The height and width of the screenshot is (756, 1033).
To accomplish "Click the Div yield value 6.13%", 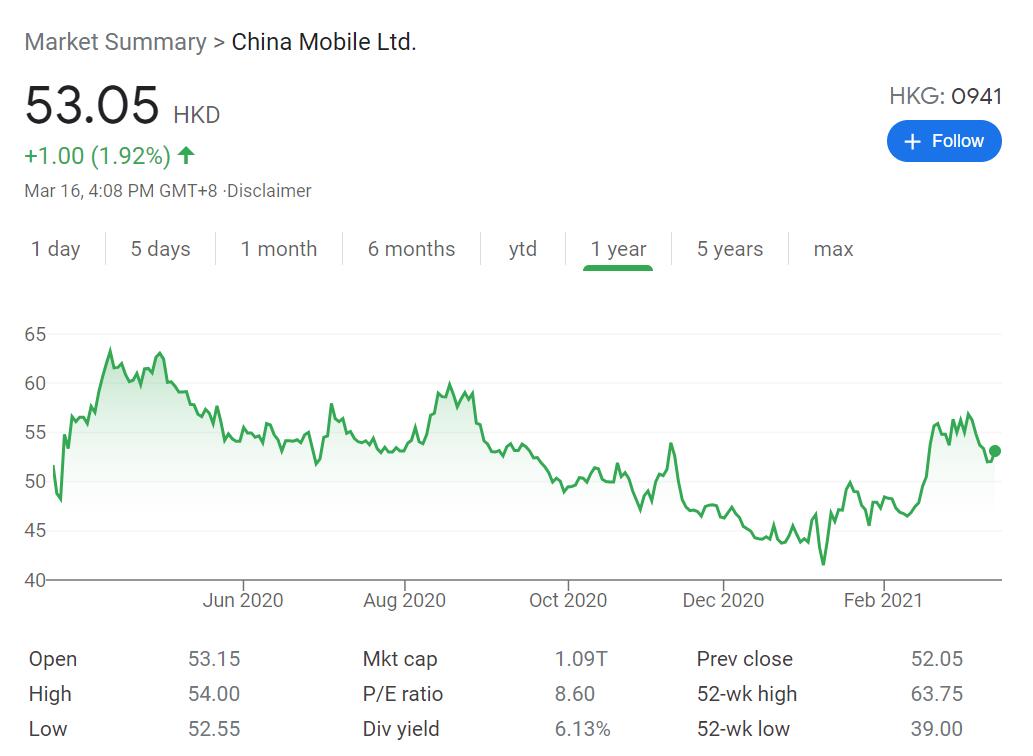I will click(583, 729).
